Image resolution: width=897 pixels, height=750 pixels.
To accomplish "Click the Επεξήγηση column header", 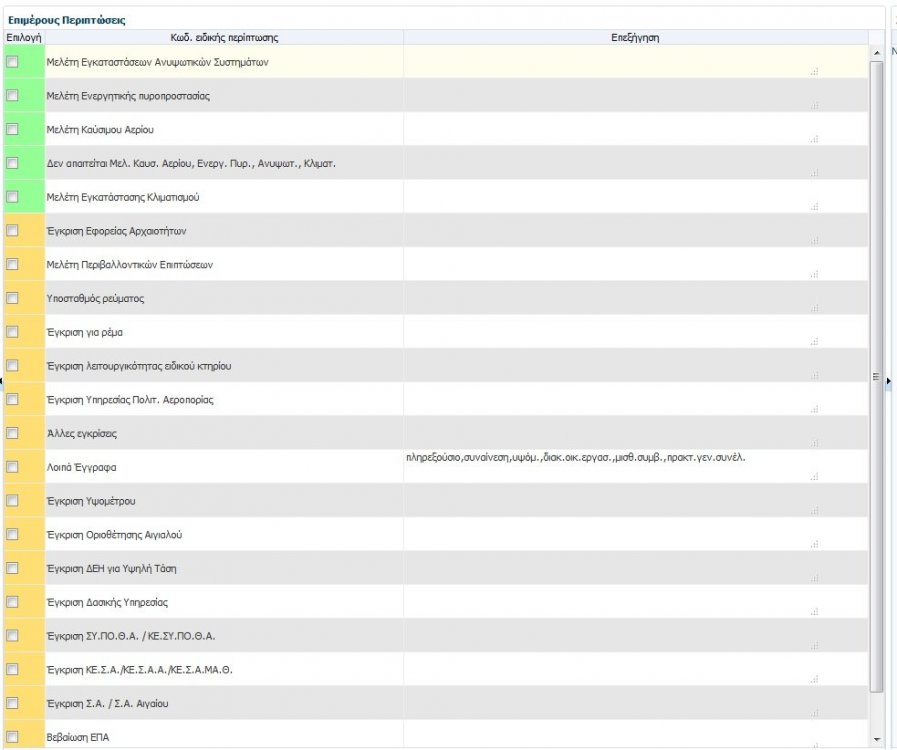I will click(x=635, y=37).
